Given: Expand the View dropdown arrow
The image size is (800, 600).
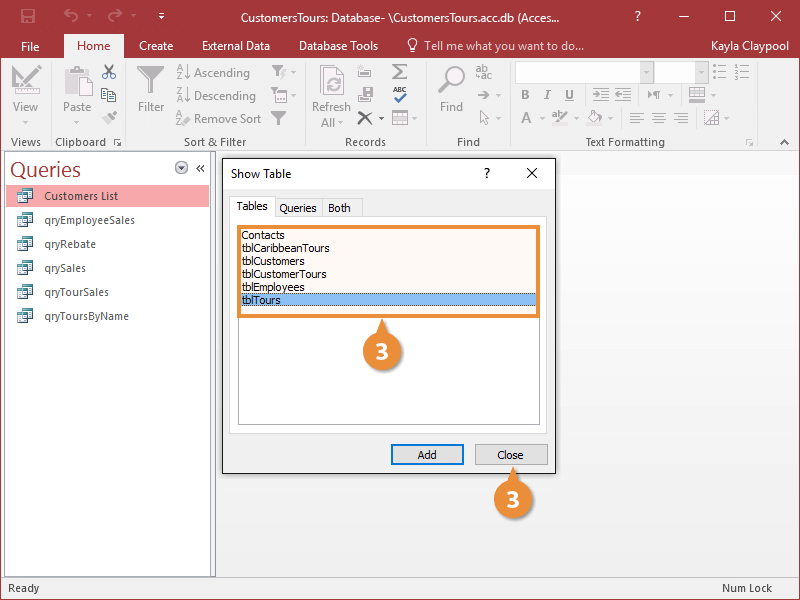Looking at the screenshot, I should pyautogui.click(x=26, y=122).
